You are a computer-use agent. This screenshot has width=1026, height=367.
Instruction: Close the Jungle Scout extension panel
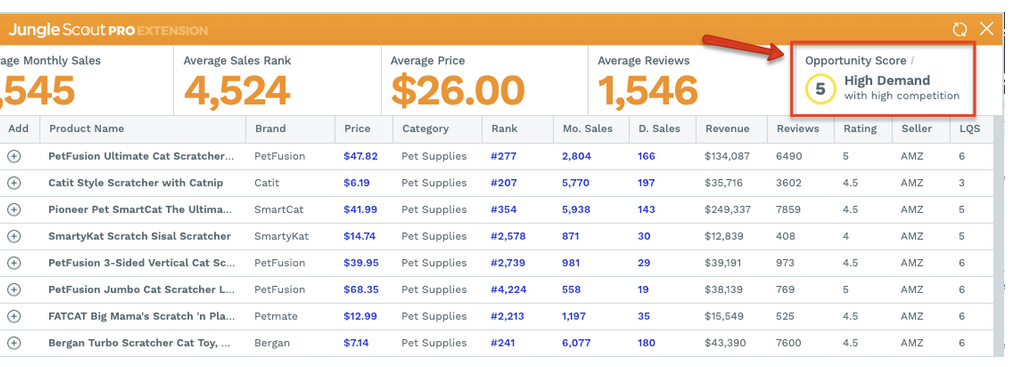[986, 29]
